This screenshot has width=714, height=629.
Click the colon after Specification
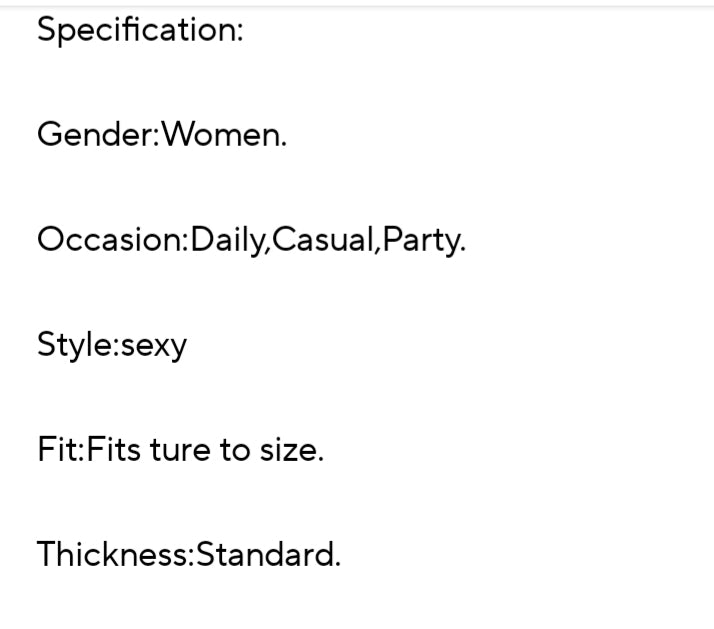239,32
